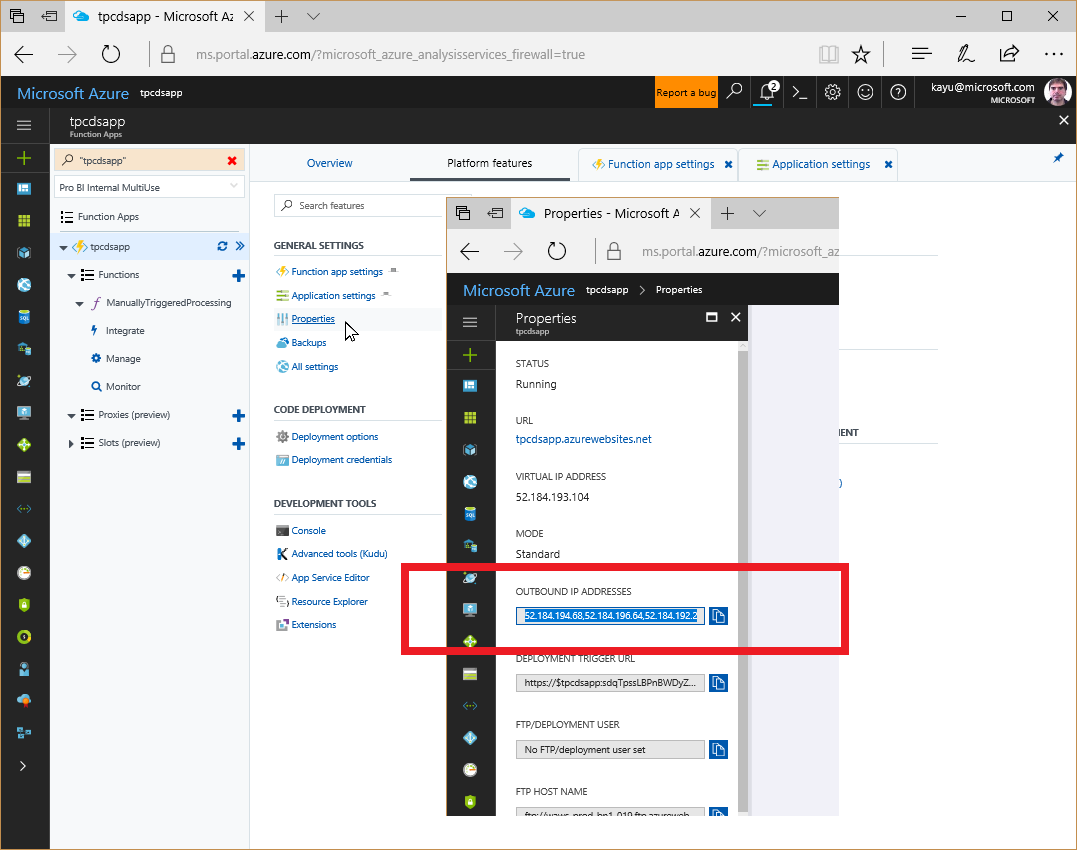The width and height of the screenshot is (1077, 850).
Task: Open Resource Explorer link
Action: 329,602
